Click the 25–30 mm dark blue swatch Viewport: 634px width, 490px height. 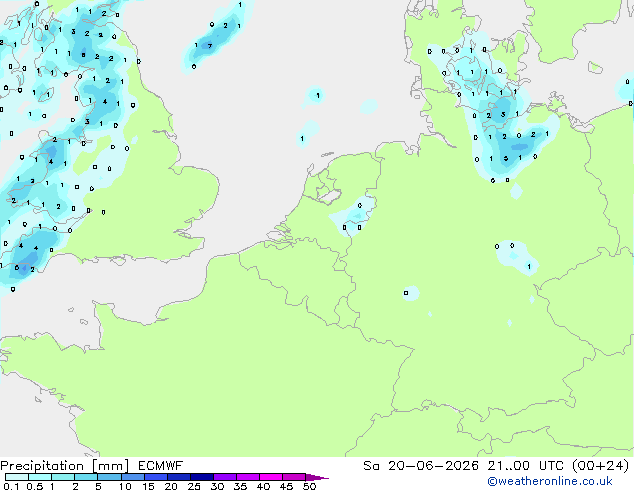[202, 477]
